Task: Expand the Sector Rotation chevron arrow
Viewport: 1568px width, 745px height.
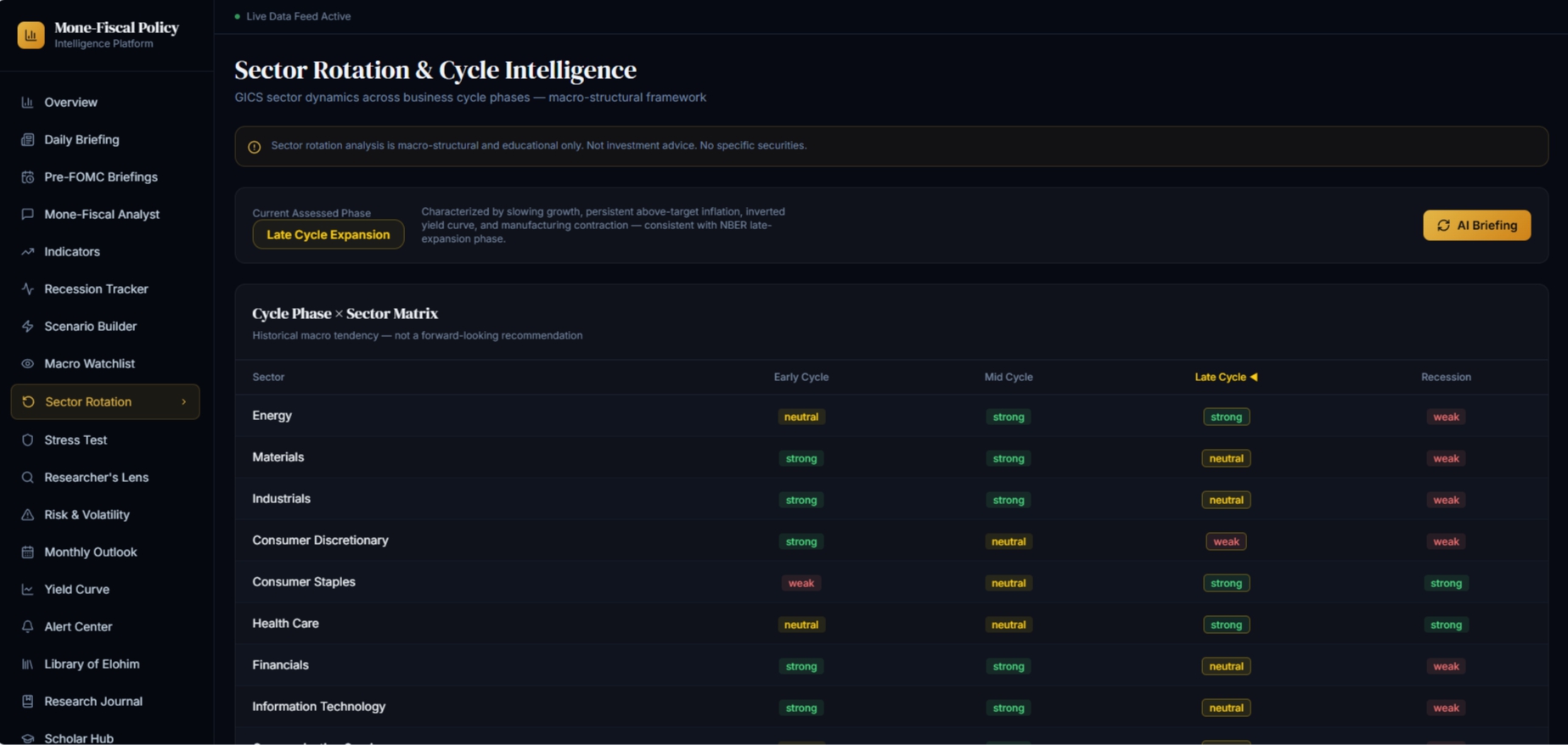Action: coord(183,401)
